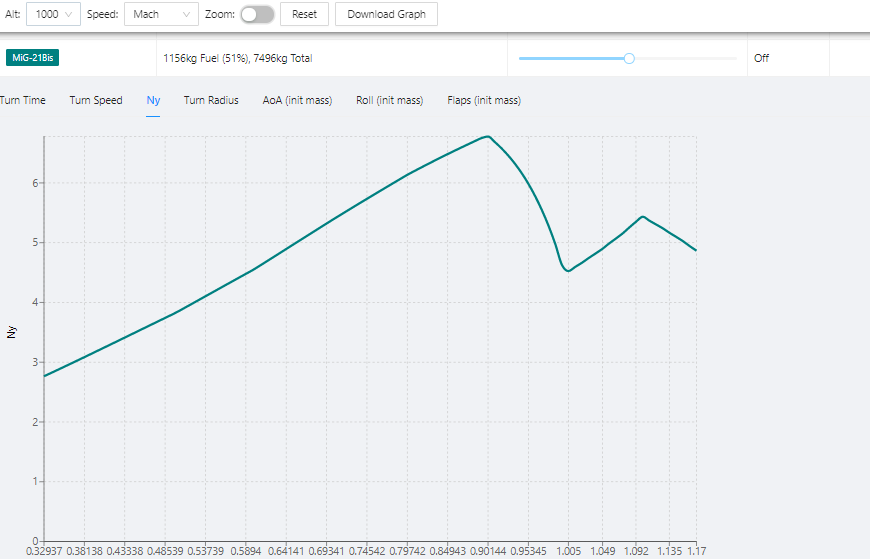This screenshot has height=559, width=870.
Task: Click the Download Graph button
Action: click(386, 14)
